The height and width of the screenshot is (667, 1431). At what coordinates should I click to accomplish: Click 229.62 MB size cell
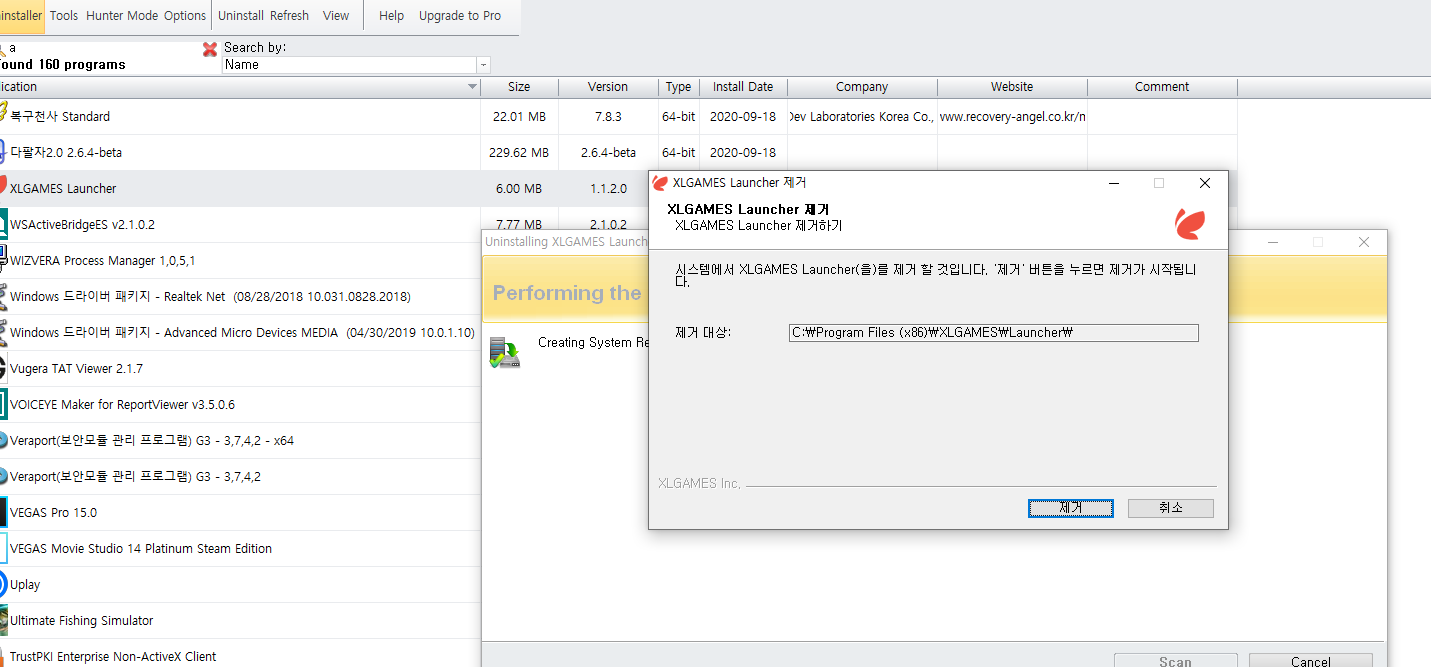tap(519, 153)
